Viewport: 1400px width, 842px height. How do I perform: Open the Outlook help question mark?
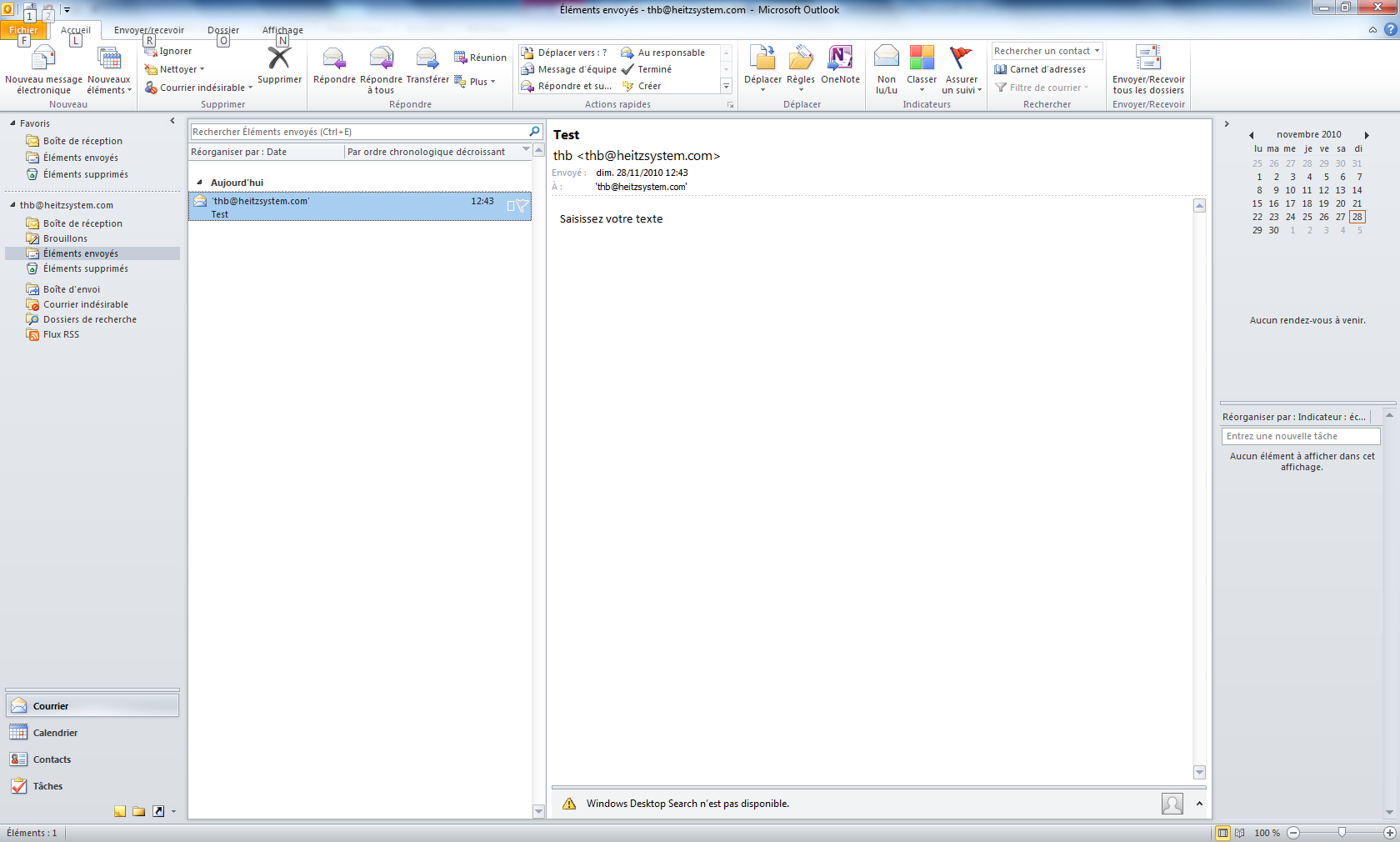click(x=1390, y=29)
